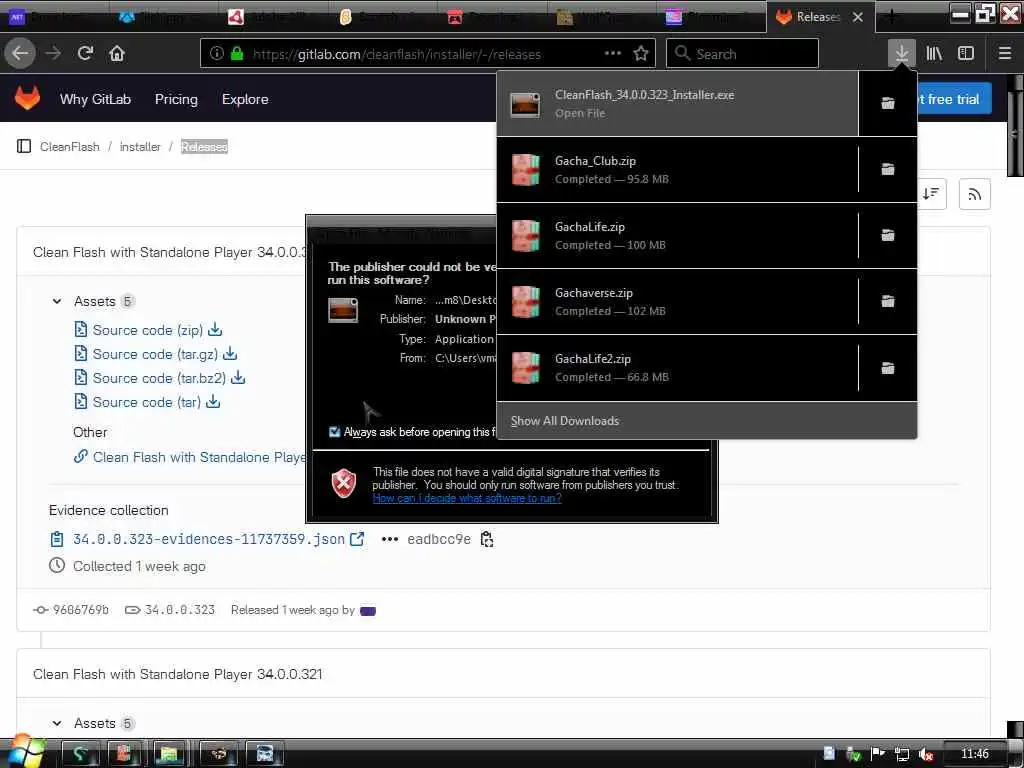
Task: Open 34.0.0.323-evidences-11737359.json link
Action: pos(209,539)
